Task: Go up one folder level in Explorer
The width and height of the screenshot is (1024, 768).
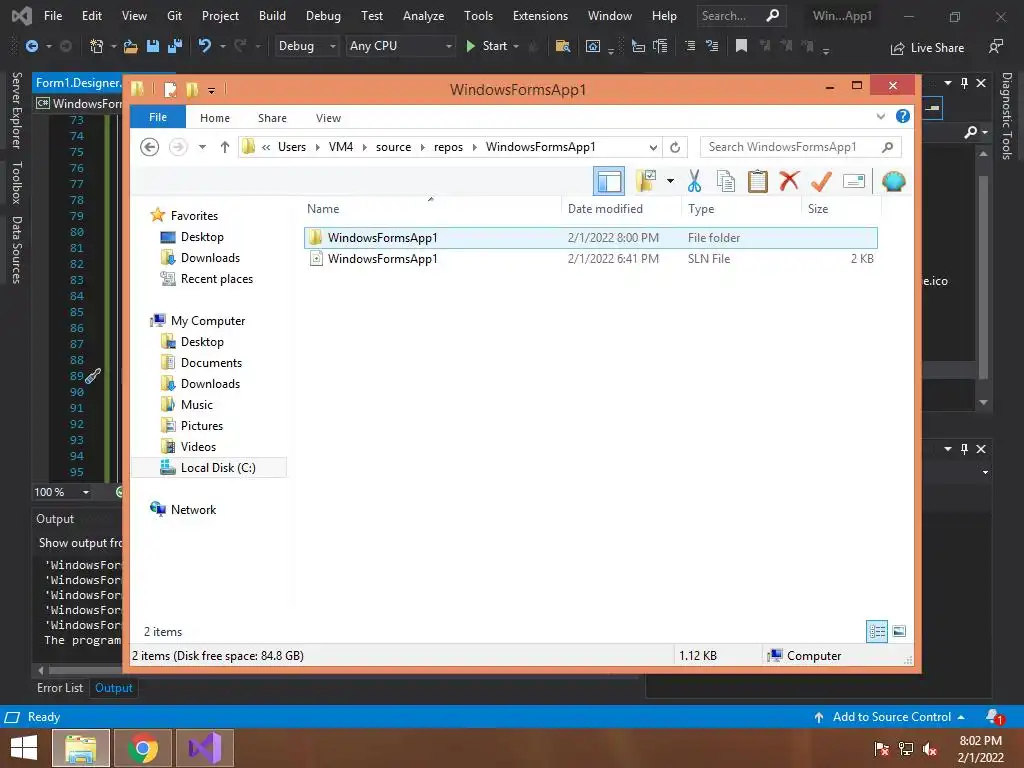Action: pyautogui.click(x=225, y=147)
